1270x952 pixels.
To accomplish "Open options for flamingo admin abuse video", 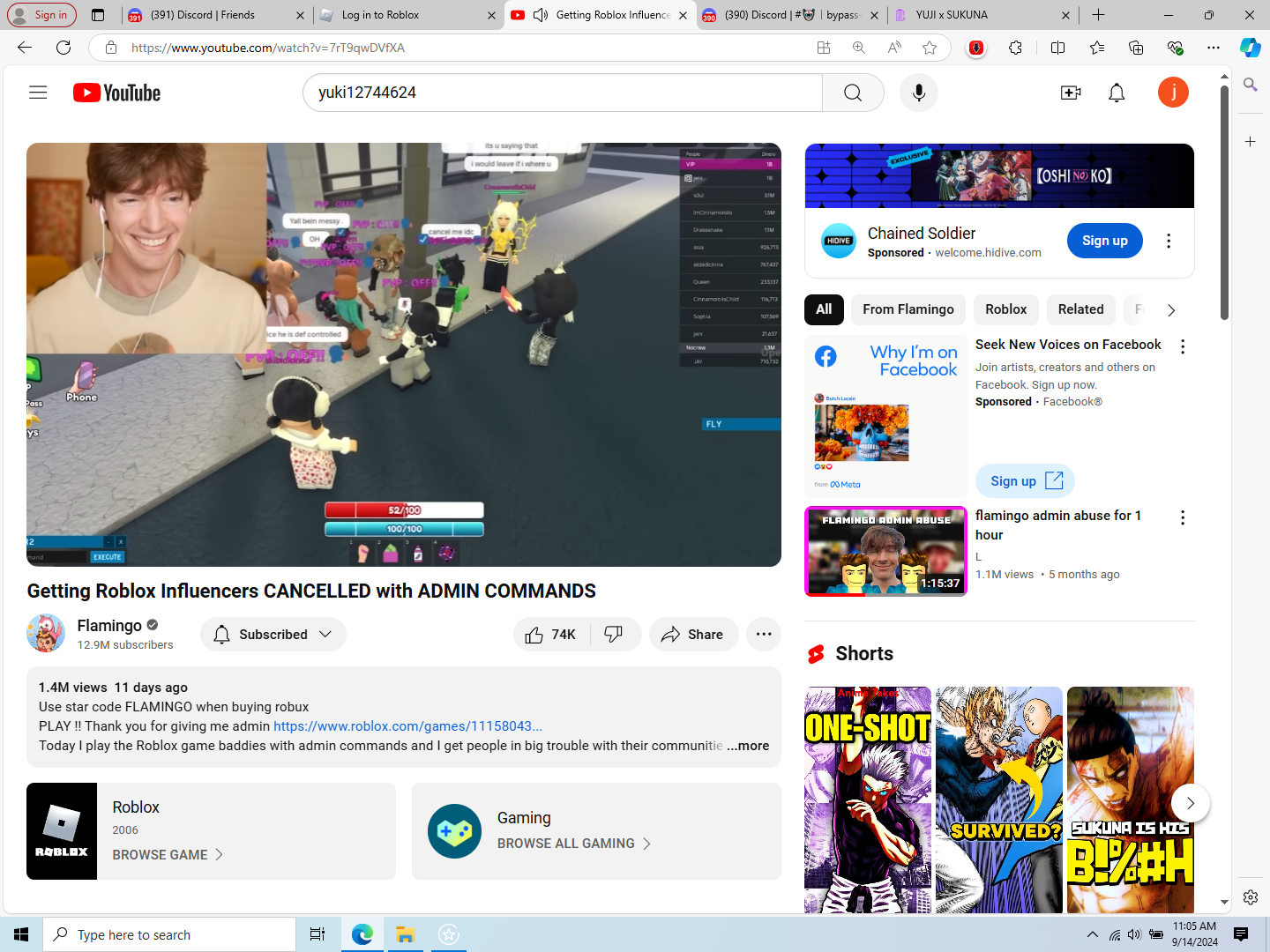I will click(1183, 518).
